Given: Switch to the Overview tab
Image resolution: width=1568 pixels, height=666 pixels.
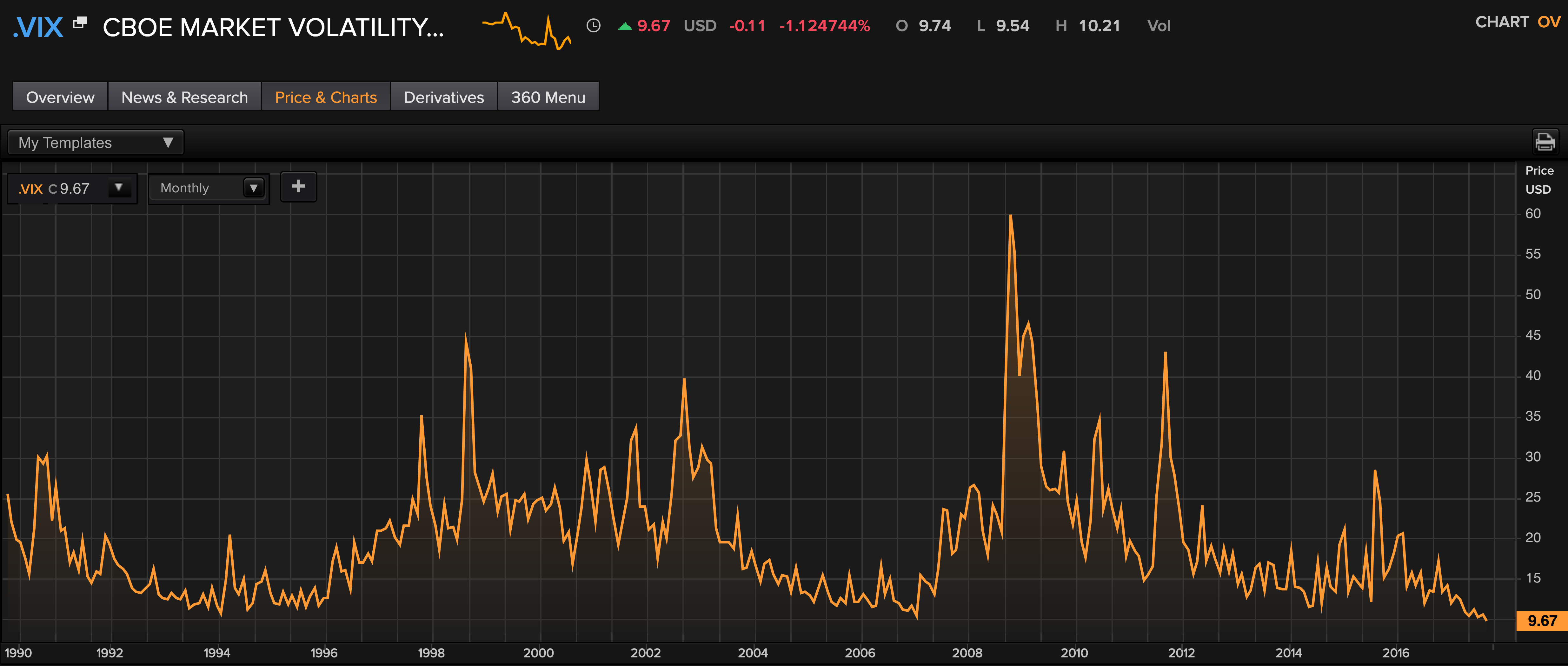Looking at the screenshot, I should click(x=60, y=97).
